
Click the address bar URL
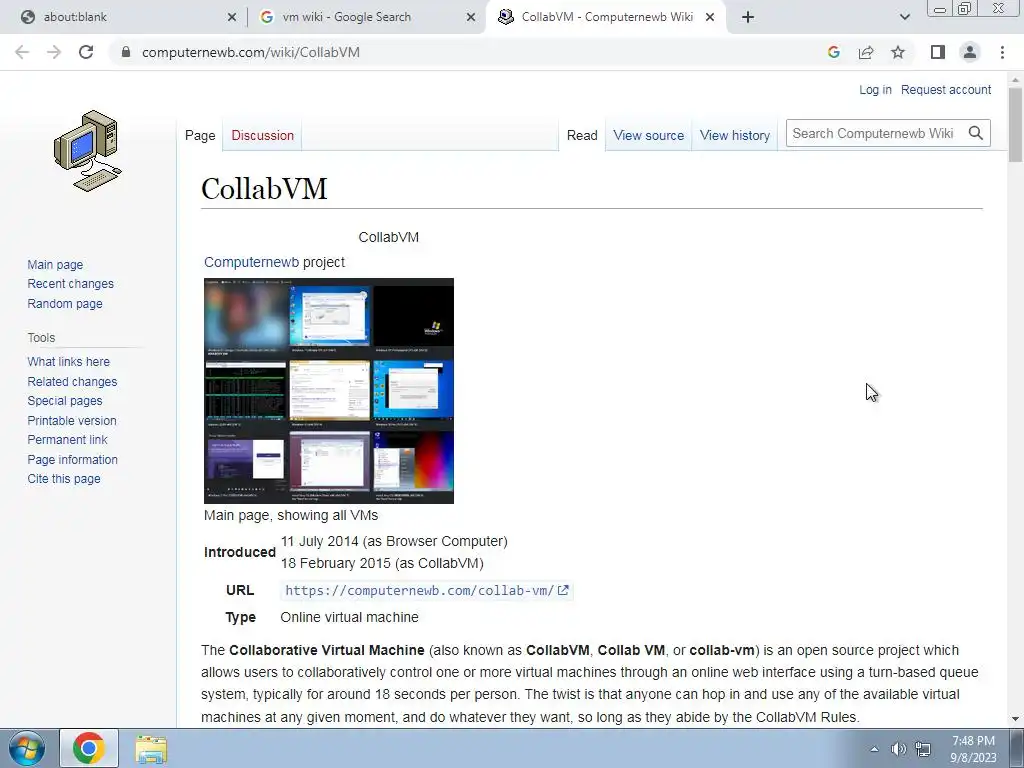tap(251, 52)
